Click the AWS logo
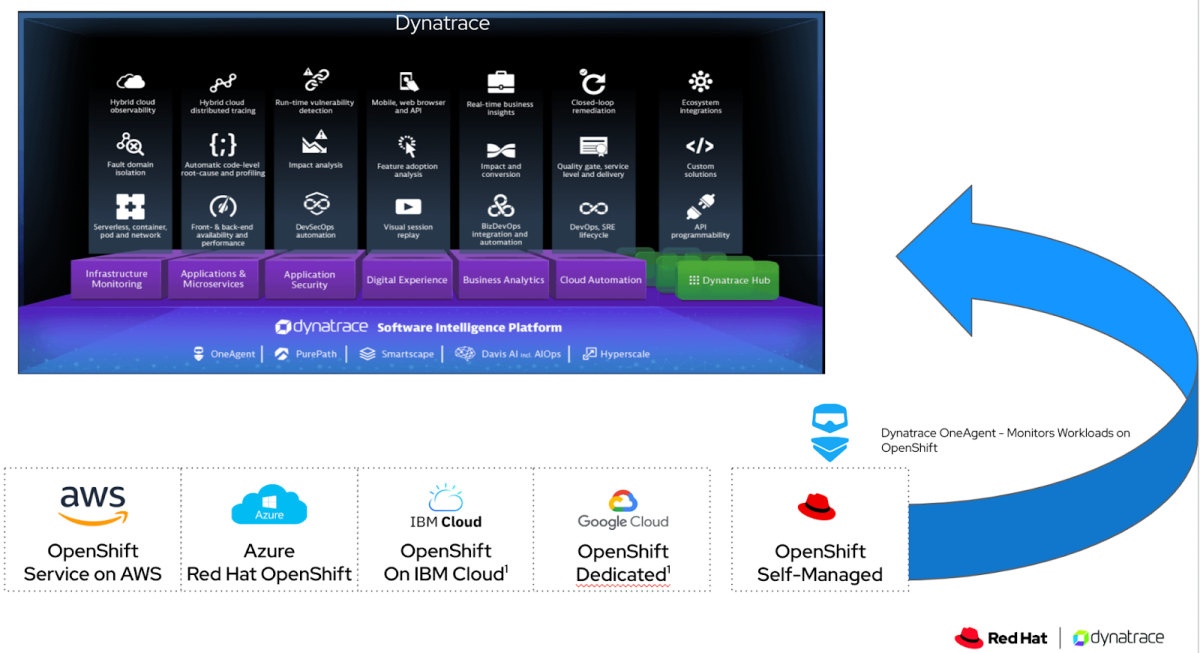The width and height of the screenshot is (1200, 653). coord(92,502)
